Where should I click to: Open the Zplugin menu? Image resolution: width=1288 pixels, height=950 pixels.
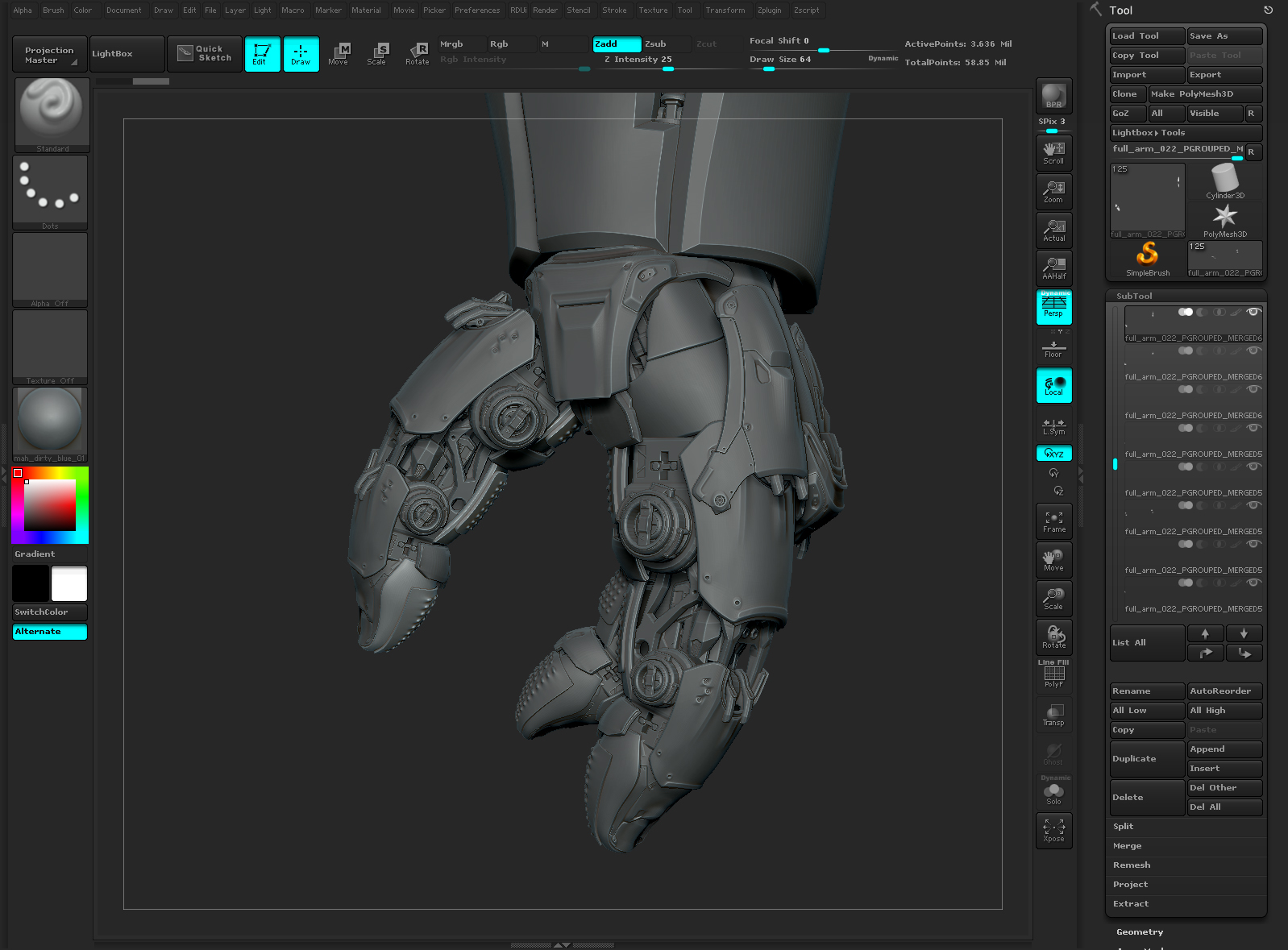point(769,10)
